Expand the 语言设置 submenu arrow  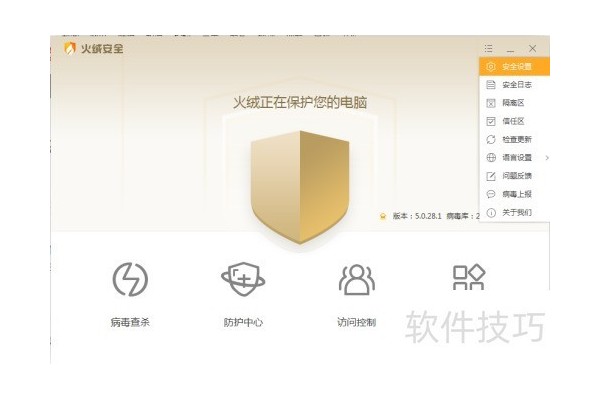pos(547,158)
